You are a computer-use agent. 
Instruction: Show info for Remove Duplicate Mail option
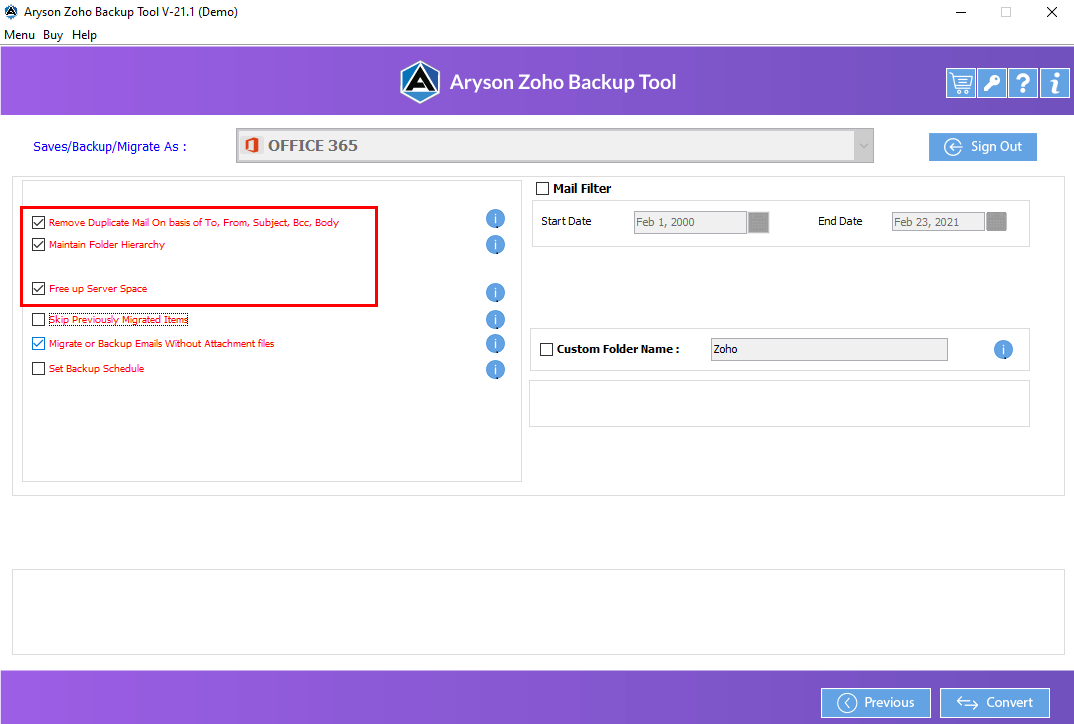point(495,219)
